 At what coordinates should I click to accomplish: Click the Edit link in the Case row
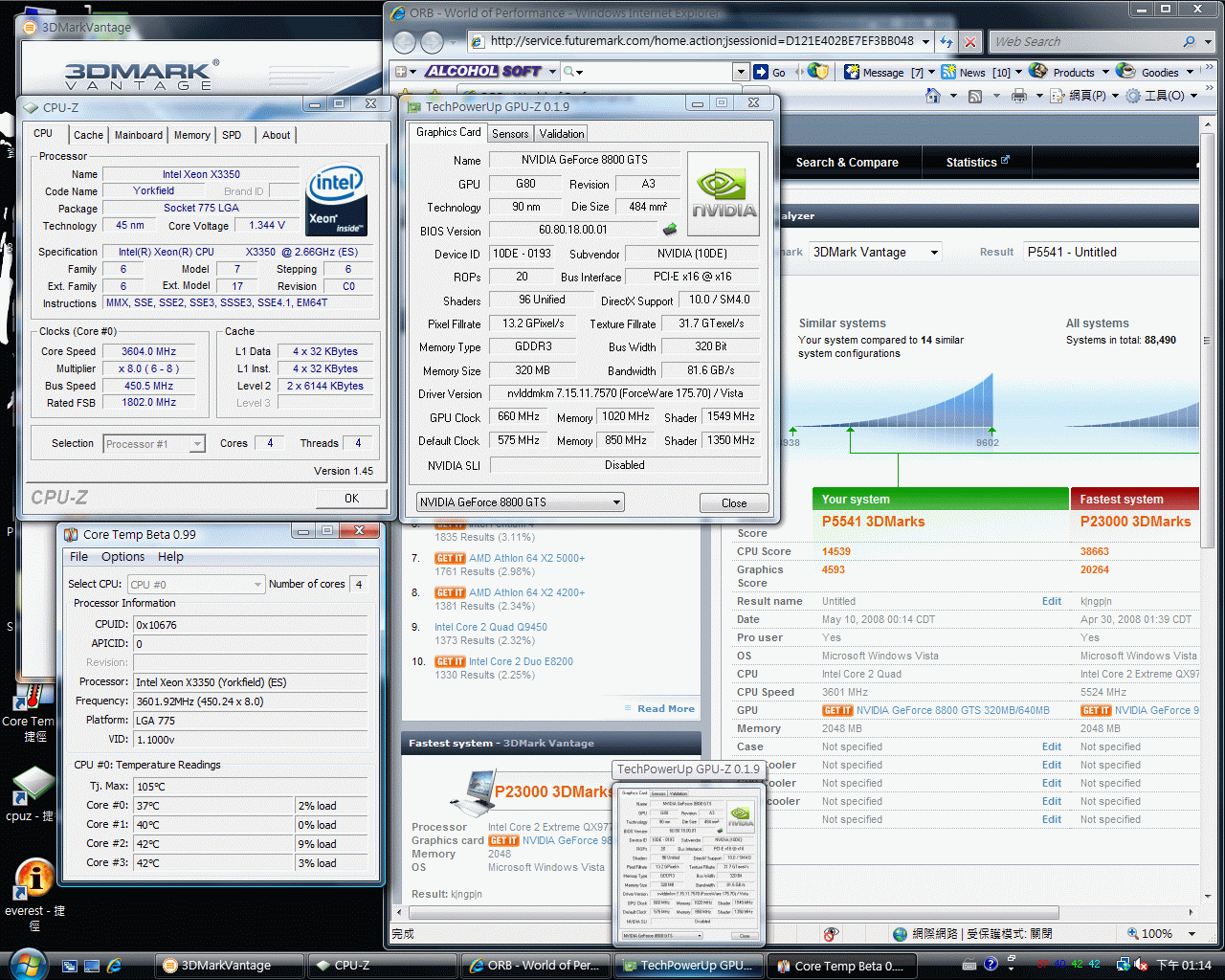pos(1052,746)
